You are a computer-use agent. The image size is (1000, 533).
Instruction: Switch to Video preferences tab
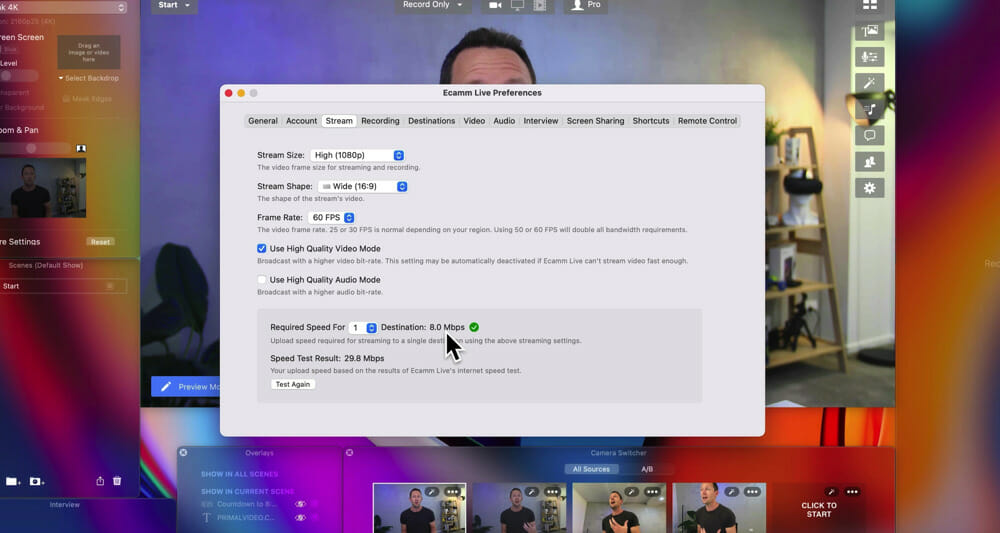coord(474,120)
